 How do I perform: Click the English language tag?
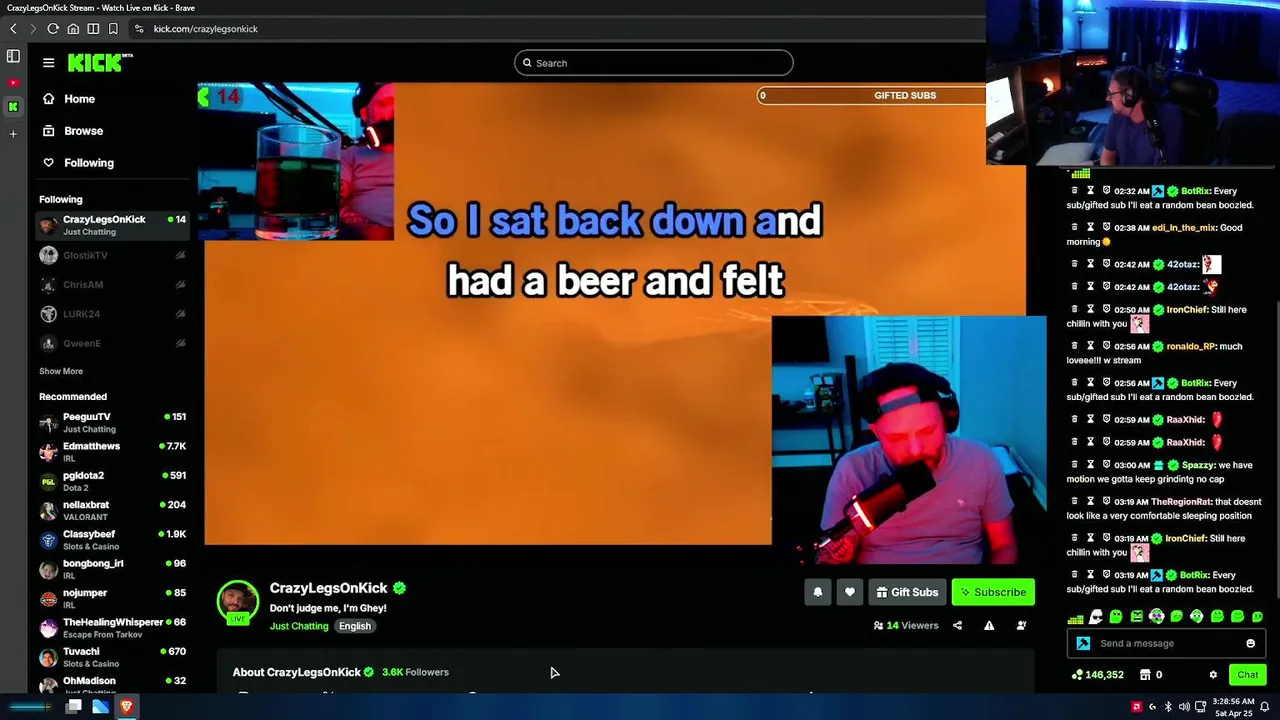(x=355, y=626)
